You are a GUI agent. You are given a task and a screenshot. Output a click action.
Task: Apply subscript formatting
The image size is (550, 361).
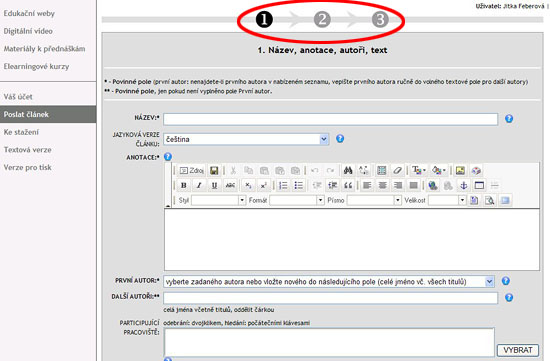[248, 185]
